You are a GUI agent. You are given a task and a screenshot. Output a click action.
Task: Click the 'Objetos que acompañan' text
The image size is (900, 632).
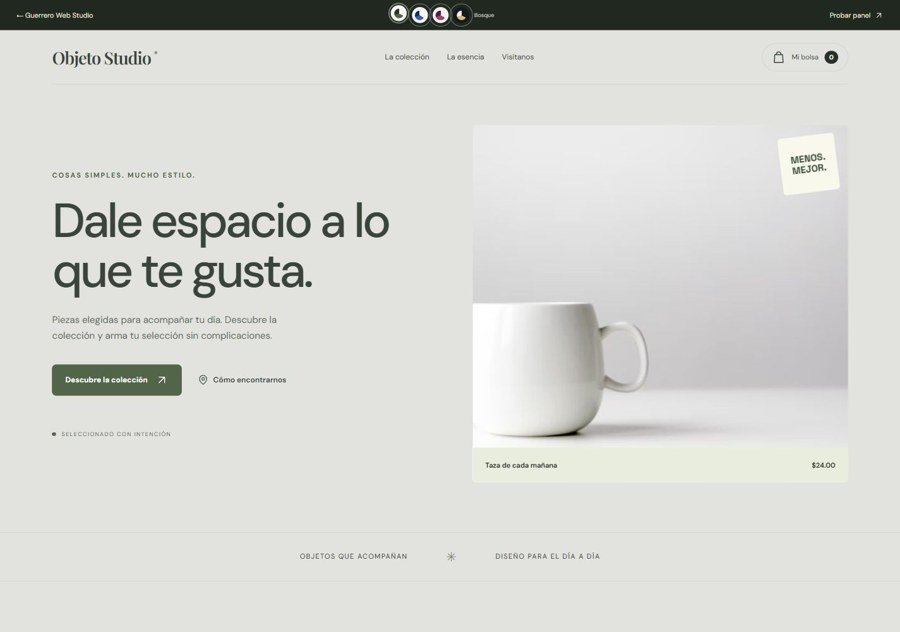pos(354,556)
